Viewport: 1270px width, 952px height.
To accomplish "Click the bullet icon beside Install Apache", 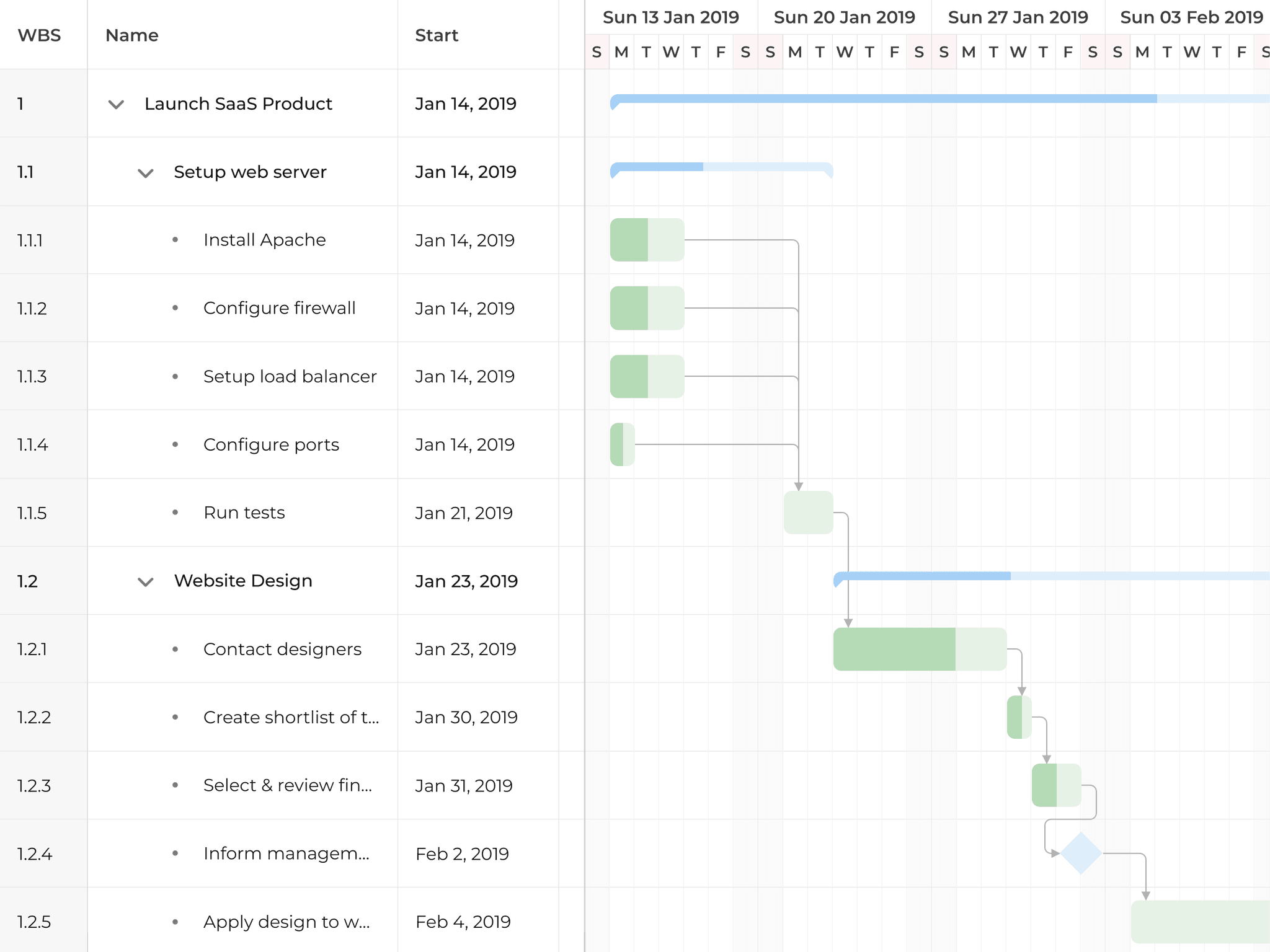I will (x=175, y=240).
